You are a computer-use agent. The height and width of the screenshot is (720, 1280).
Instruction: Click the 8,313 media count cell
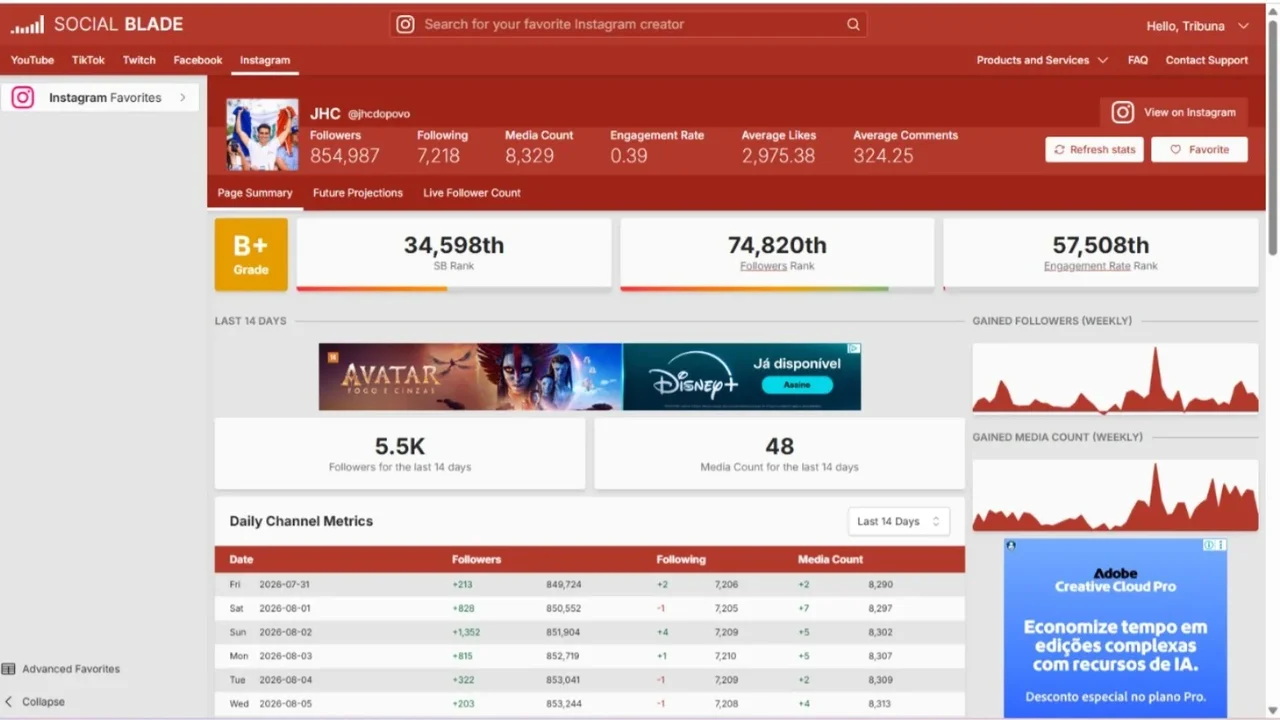click(x=880, y=704)
